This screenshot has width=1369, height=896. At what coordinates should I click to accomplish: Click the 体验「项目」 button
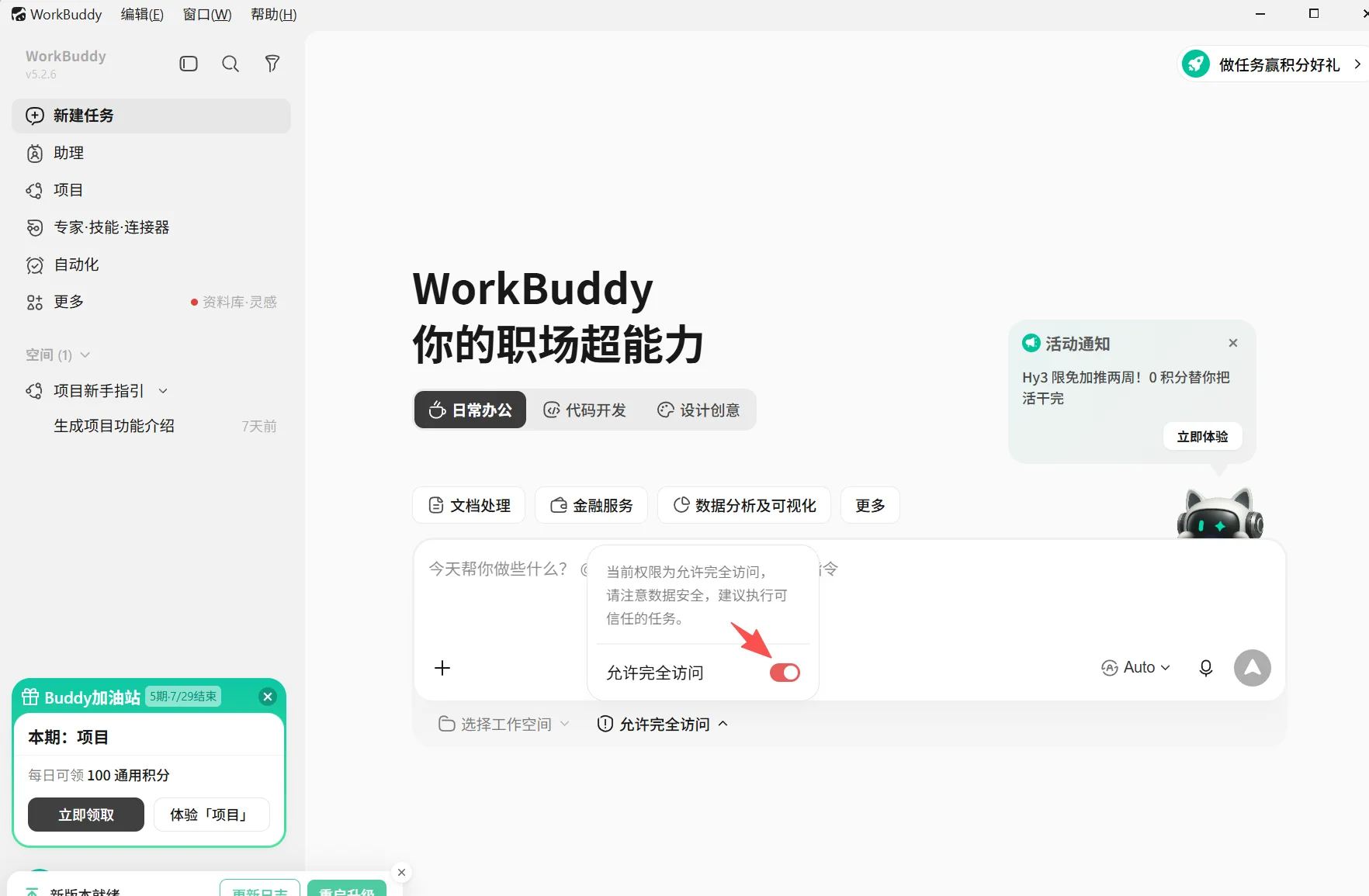(x=212, y=815)
